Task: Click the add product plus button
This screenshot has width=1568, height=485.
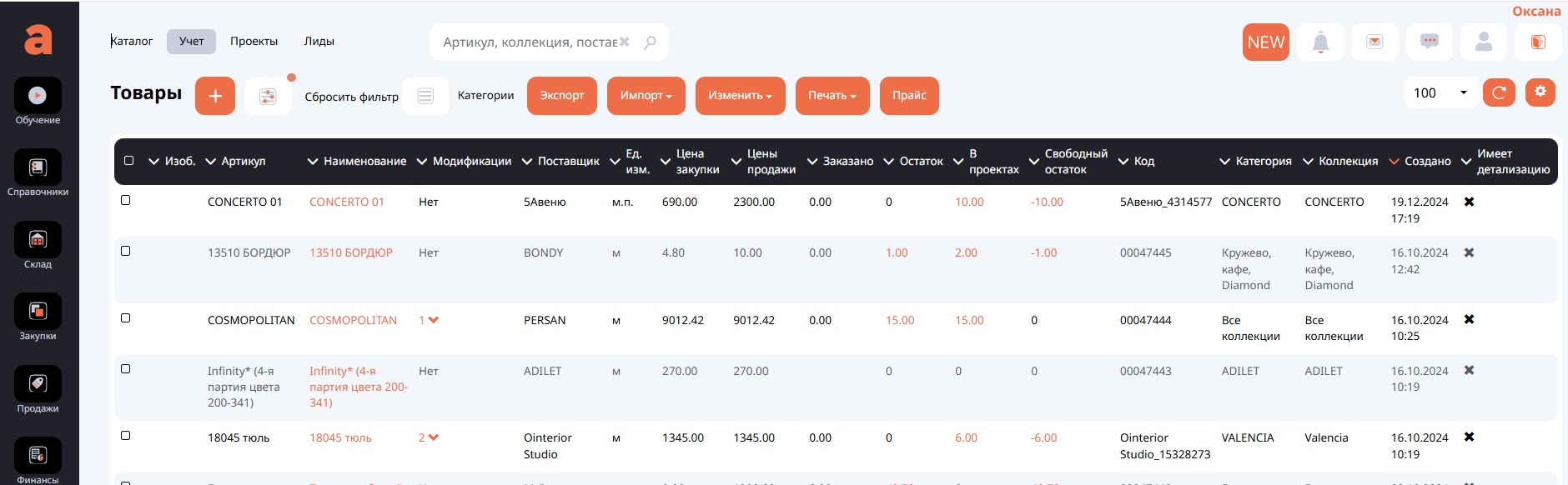Action: pos(215,96)
